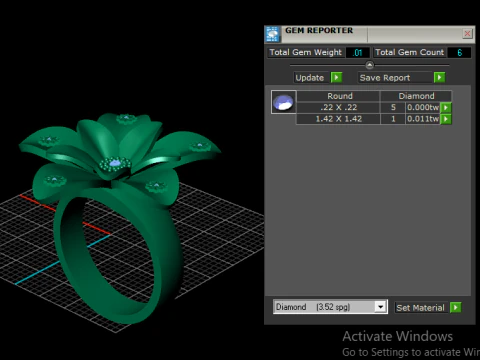The width and height of the screenshot is (480, 360).
Task: Click the center gem on the flower ring
Action: point(115,163)
